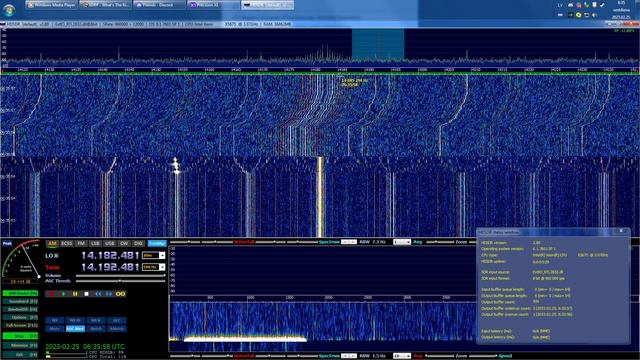Open the Windows Start orb
Viewport: 640px width, 360px height.
[9, 9]
